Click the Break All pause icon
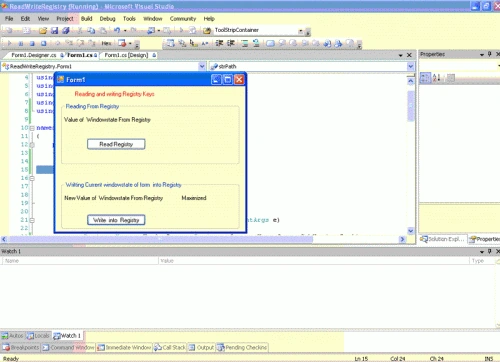Screen dimensions: 500x362 pyautogui.click(x=21, y=44)
